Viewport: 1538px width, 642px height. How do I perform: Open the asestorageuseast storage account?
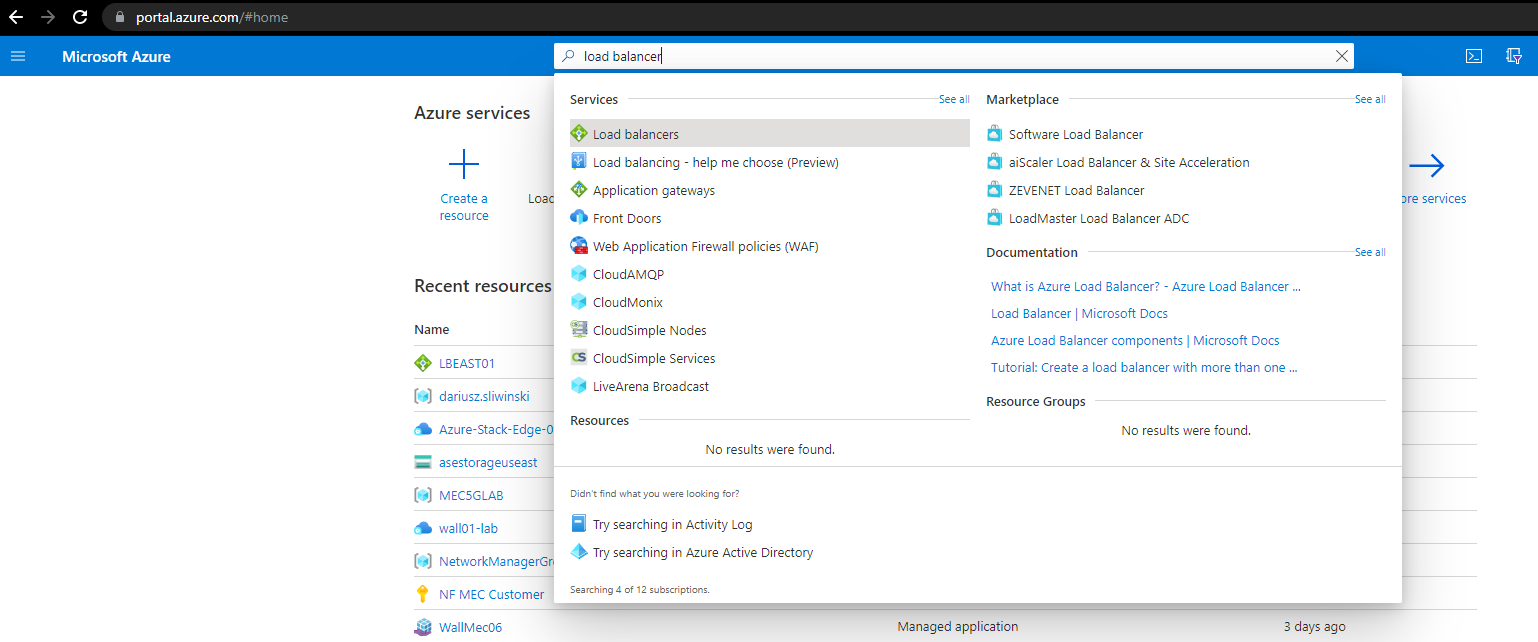click(x=488, y=462)
